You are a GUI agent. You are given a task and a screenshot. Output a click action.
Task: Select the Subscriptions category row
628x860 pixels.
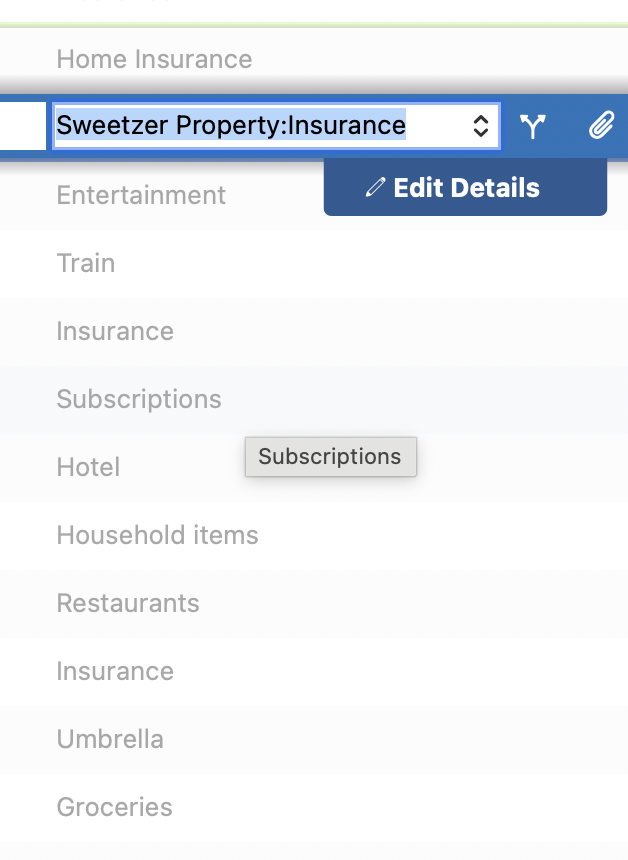tap(139, 399)
